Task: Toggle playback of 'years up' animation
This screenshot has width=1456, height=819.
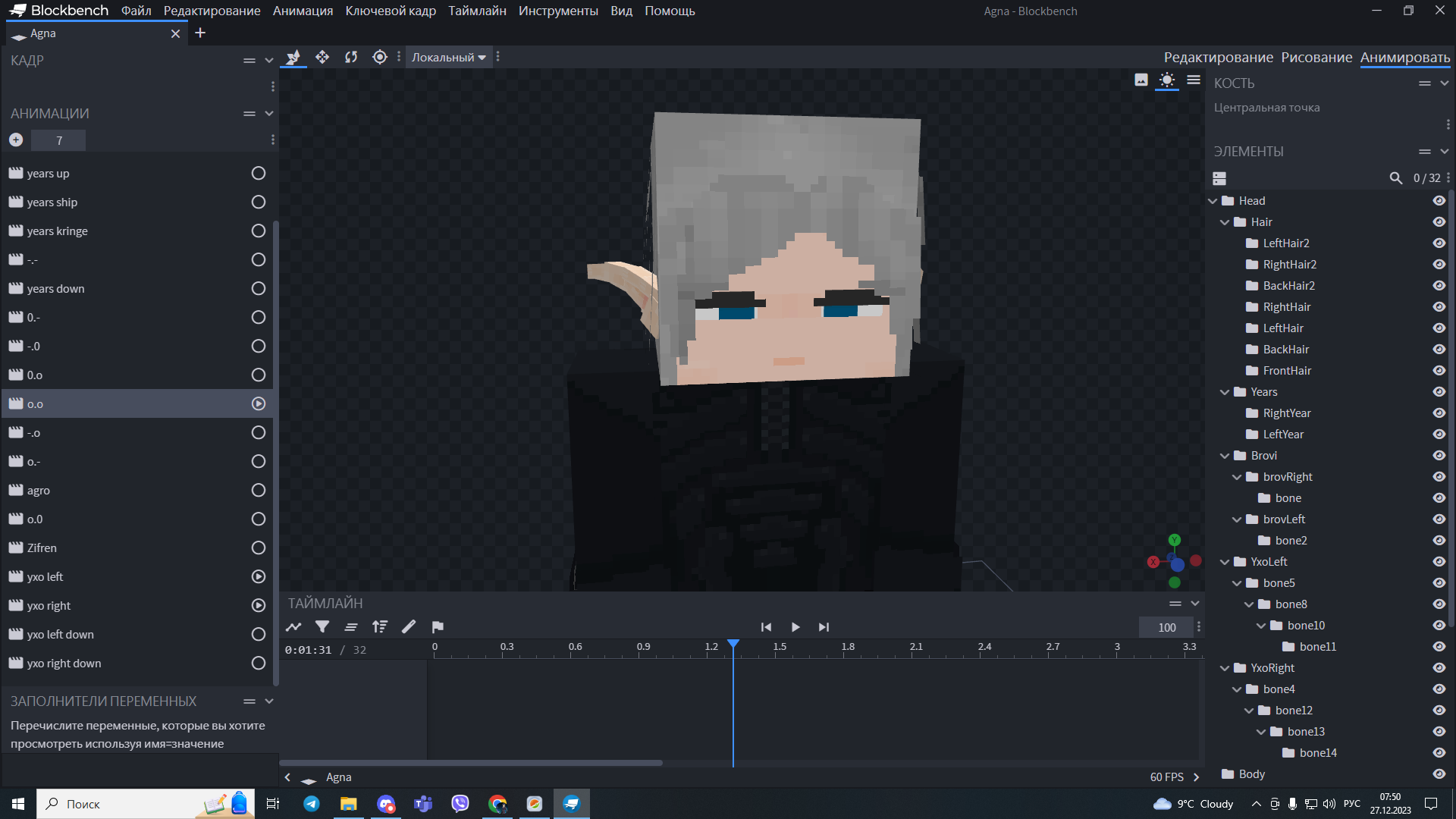Action: [x=259, y=174]
